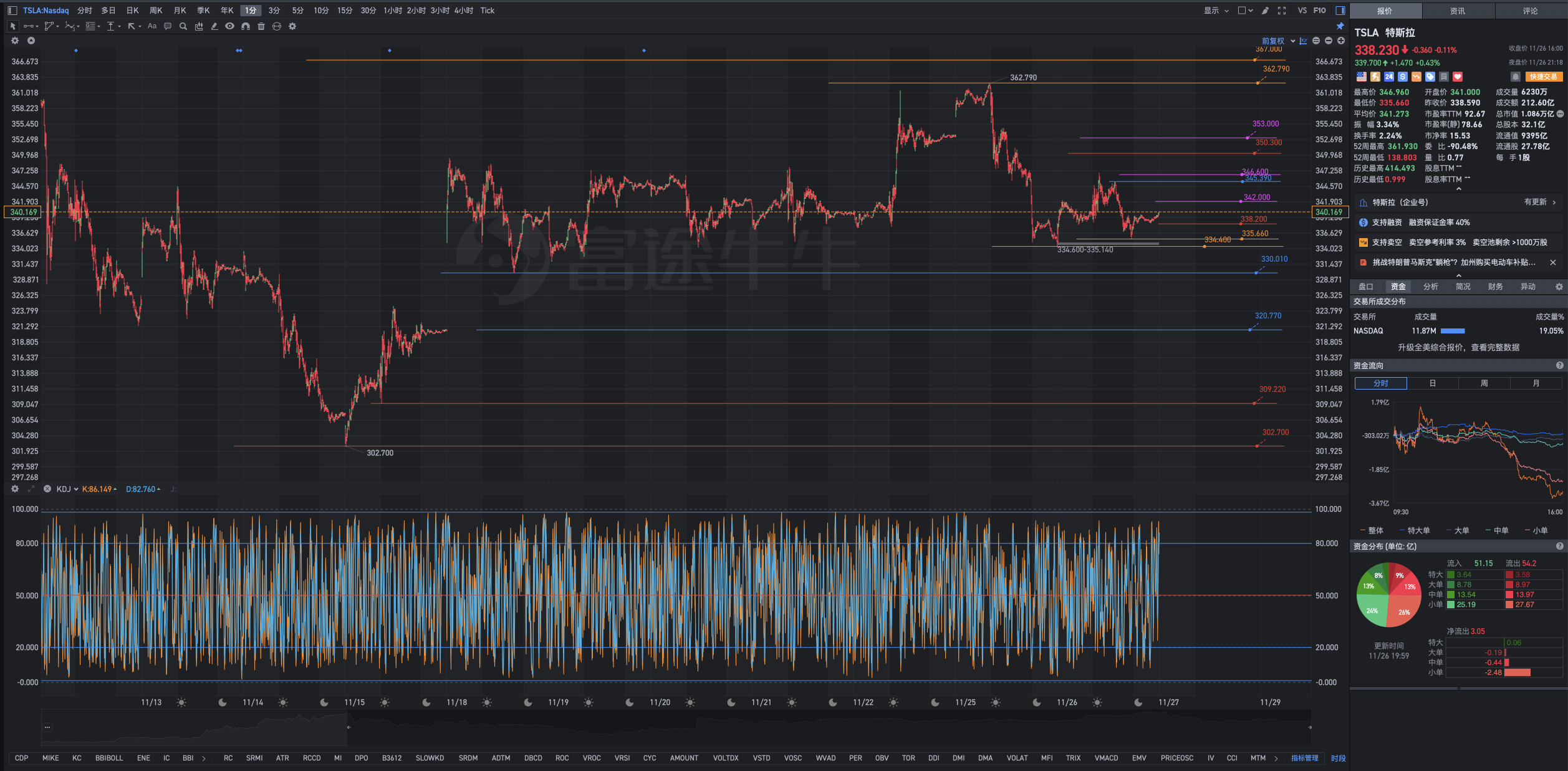Enter fullscreen chart mode
This screenshot has height=771, width=1568.
(1282, 11)
